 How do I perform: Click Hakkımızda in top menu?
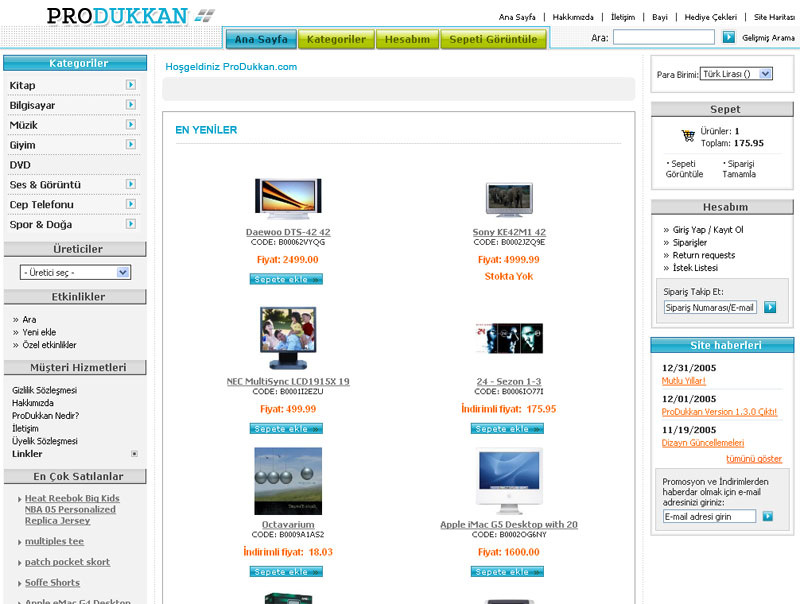coord(573,17)
